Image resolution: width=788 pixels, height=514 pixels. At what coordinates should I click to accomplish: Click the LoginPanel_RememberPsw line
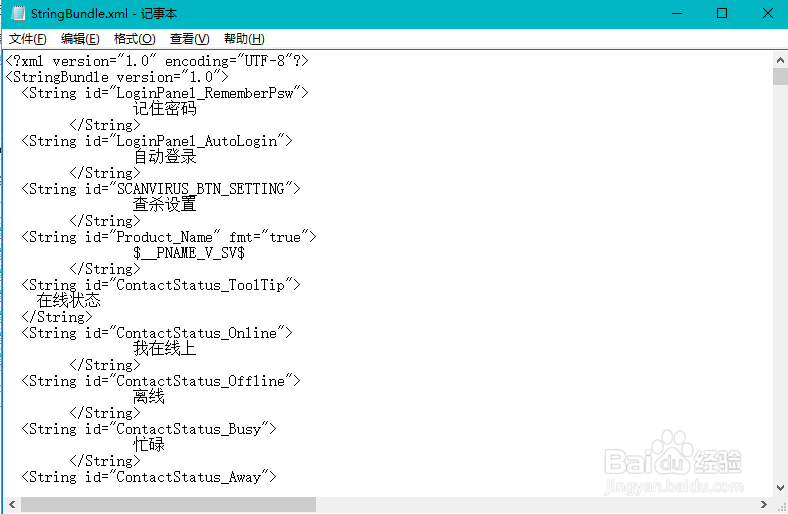[x=165, y=93]
